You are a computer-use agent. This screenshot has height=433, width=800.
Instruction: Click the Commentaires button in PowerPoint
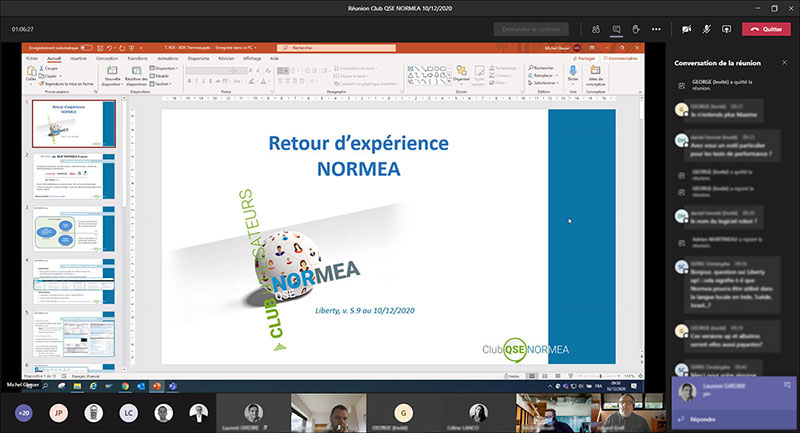point(620,59)
